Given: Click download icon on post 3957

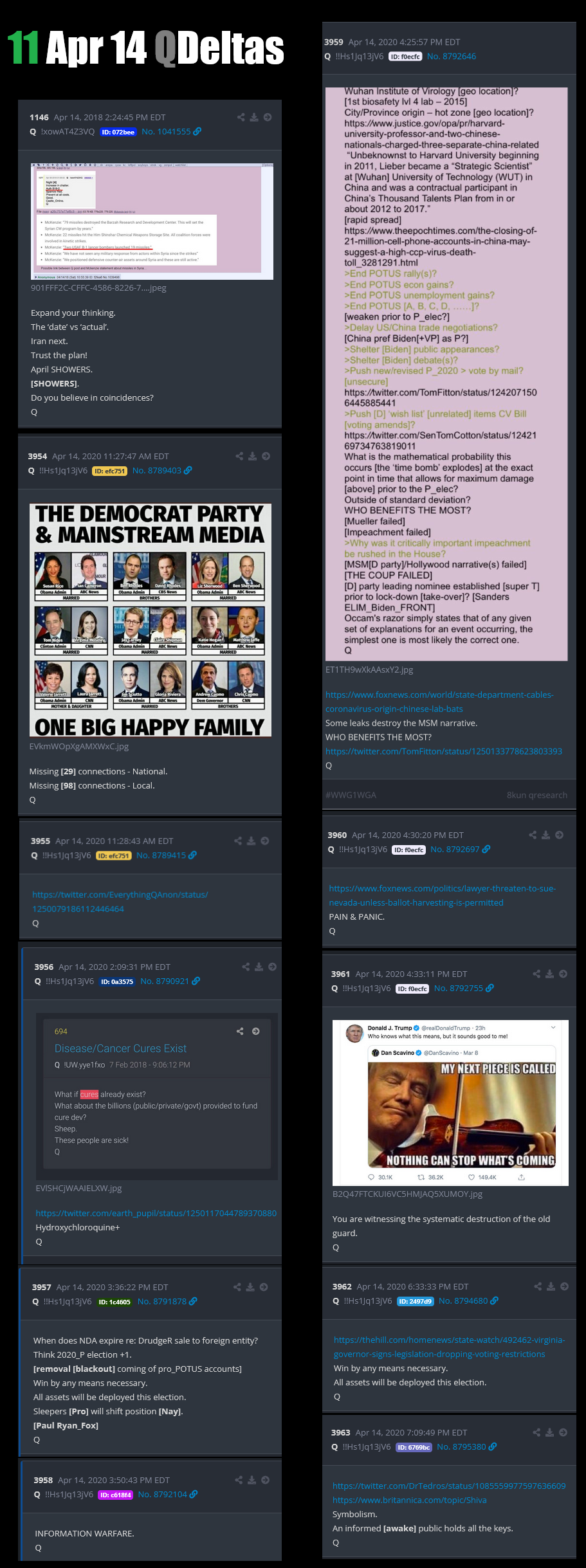Looking at the screenshot, I should click(250, 1287).
